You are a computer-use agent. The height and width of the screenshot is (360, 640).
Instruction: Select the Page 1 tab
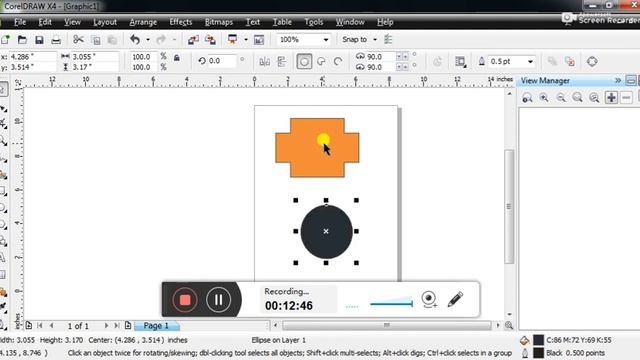coord(157,326)
